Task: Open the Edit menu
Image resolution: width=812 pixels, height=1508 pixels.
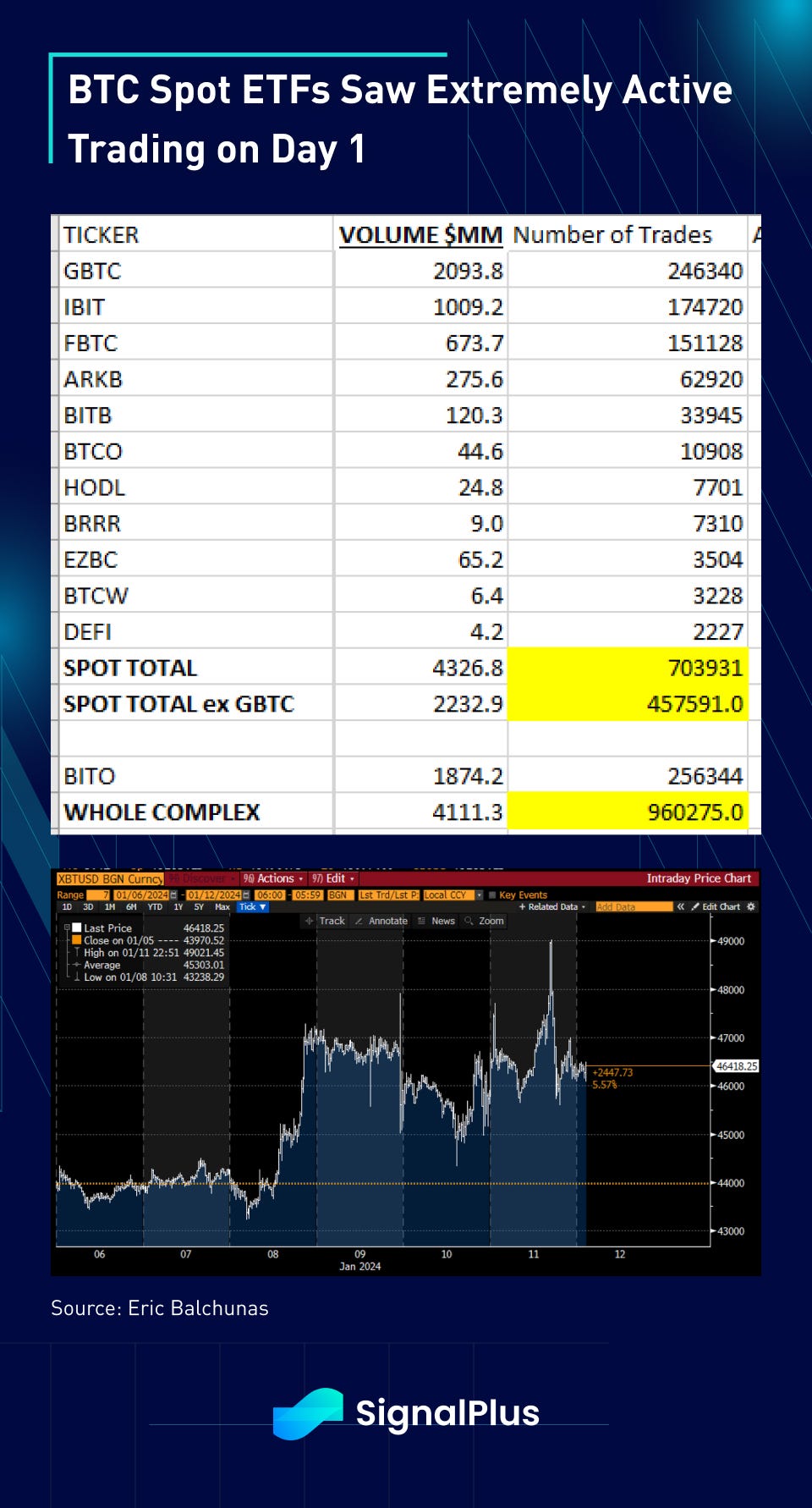Action: pos(332,878)
